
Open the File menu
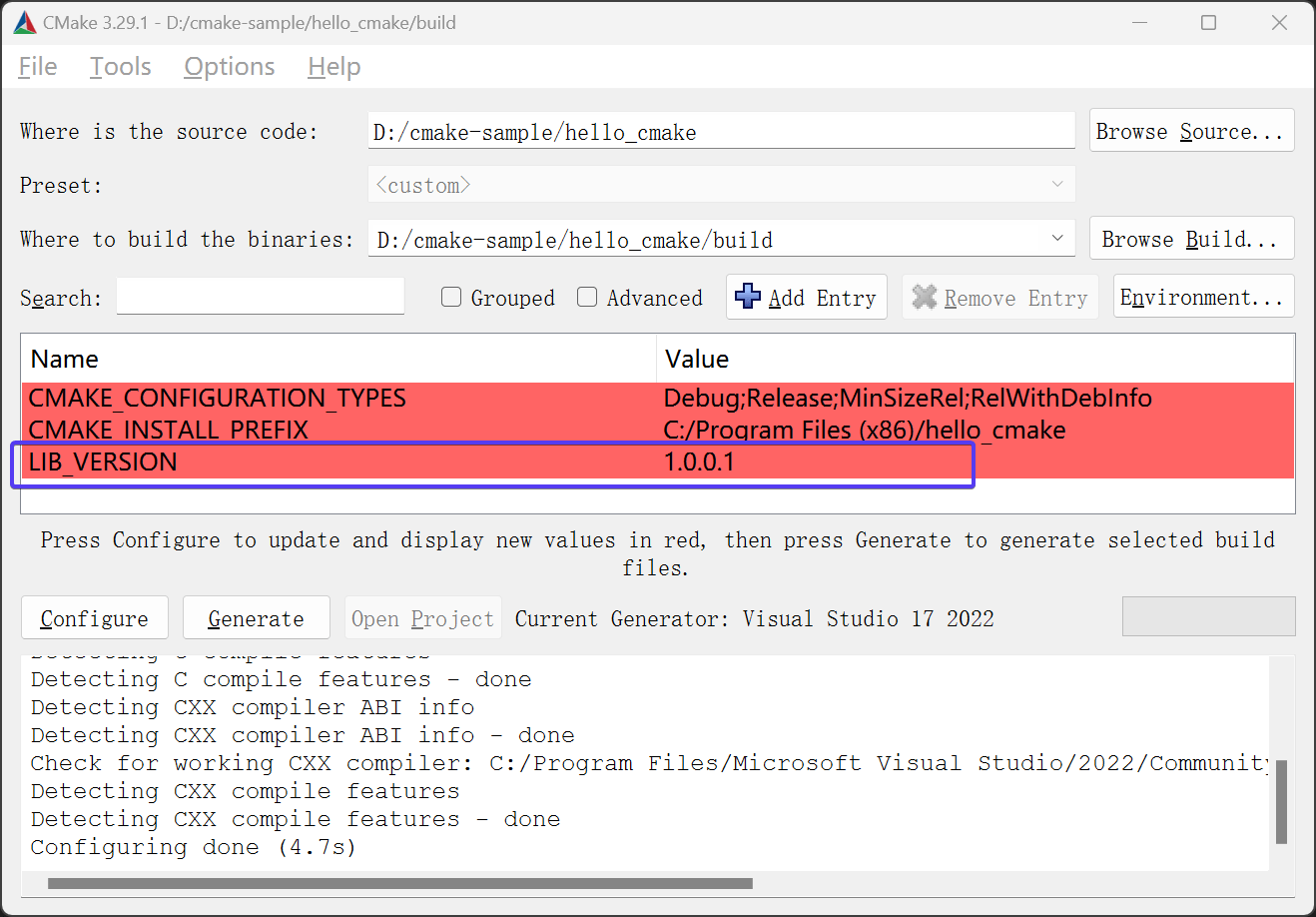[x=38, y=67]
